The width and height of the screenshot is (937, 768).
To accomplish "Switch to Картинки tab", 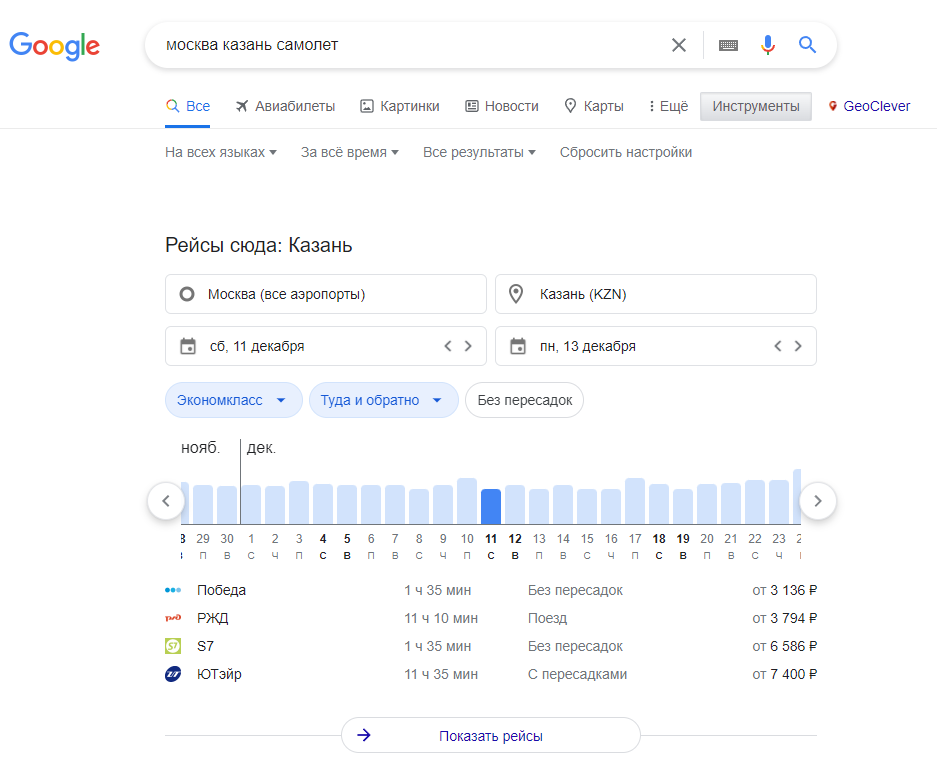I will click(400, 106).
